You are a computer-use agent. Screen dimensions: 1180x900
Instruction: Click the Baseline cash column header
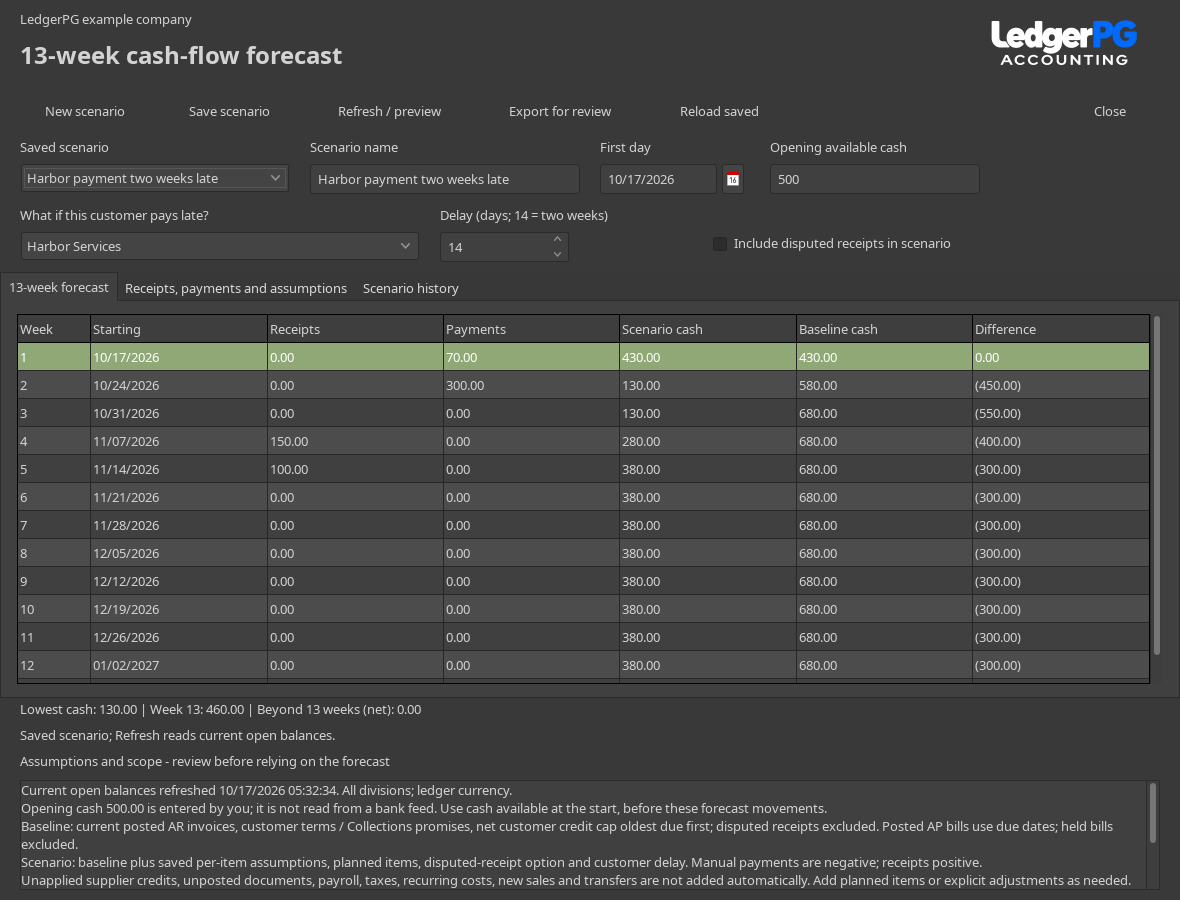coord(884,329)
